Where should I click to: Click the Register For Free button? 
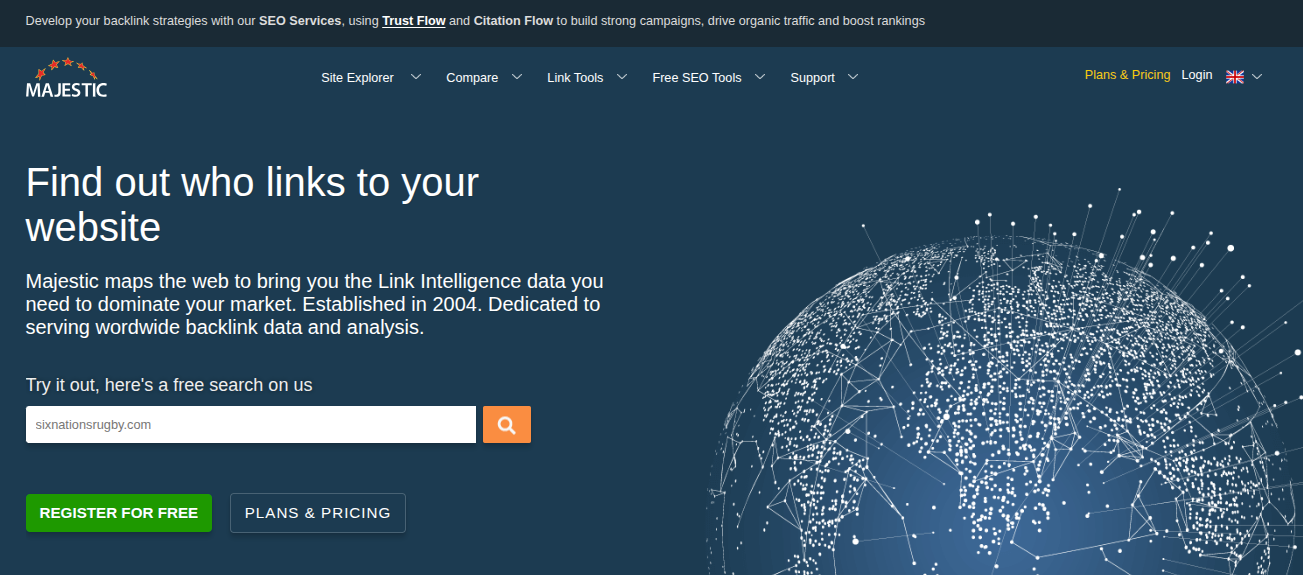coord(119,513)
